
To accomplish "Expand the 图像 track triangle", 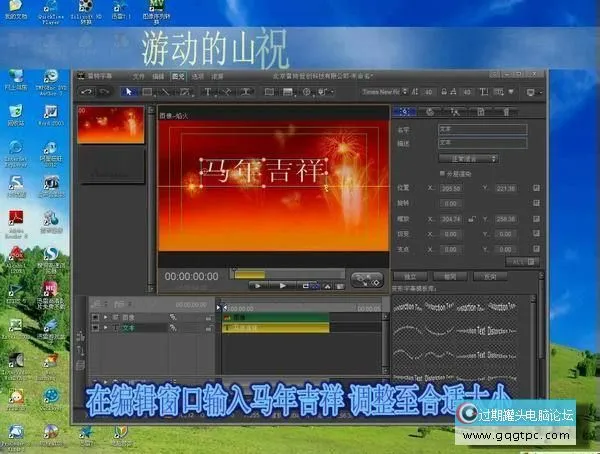I will click(106, 317).
